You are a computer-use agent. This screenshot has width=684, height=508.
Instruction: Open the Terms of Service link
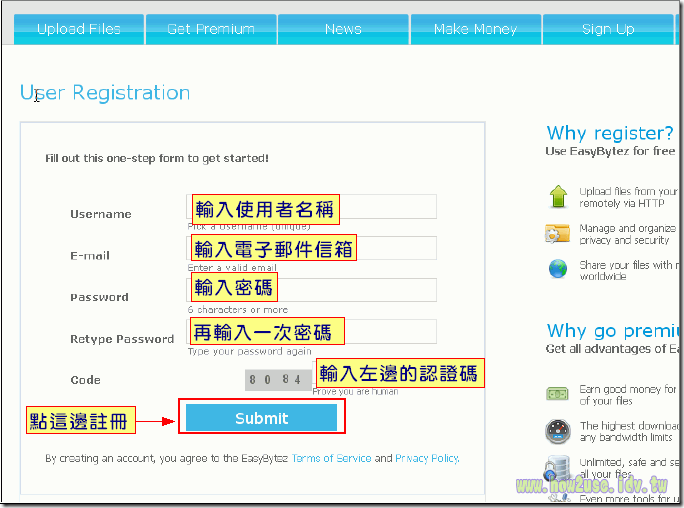[x=332, y=458]
